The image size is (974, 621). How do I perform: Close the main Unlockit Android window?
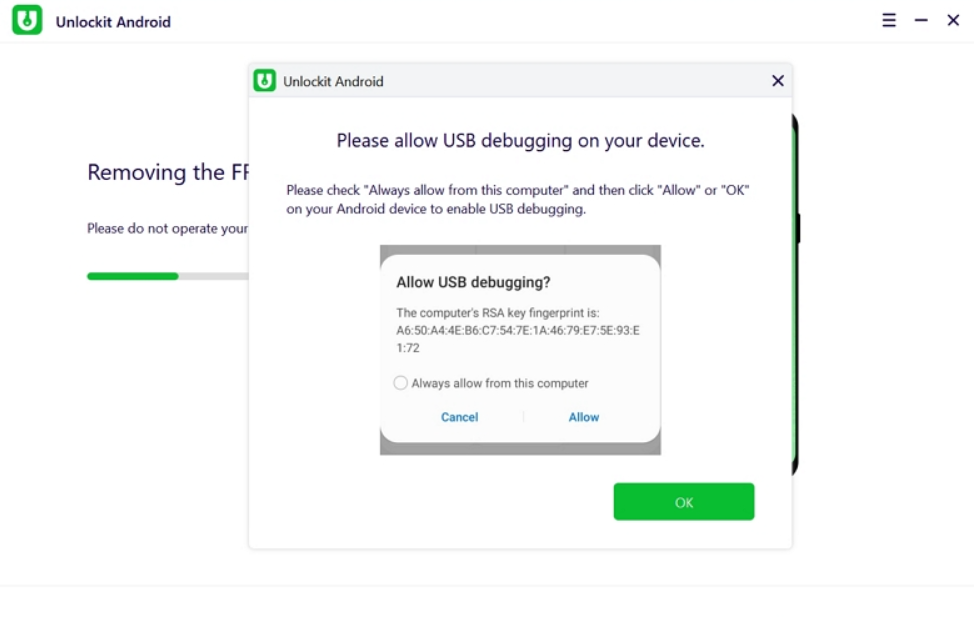[x=953, y=20]
